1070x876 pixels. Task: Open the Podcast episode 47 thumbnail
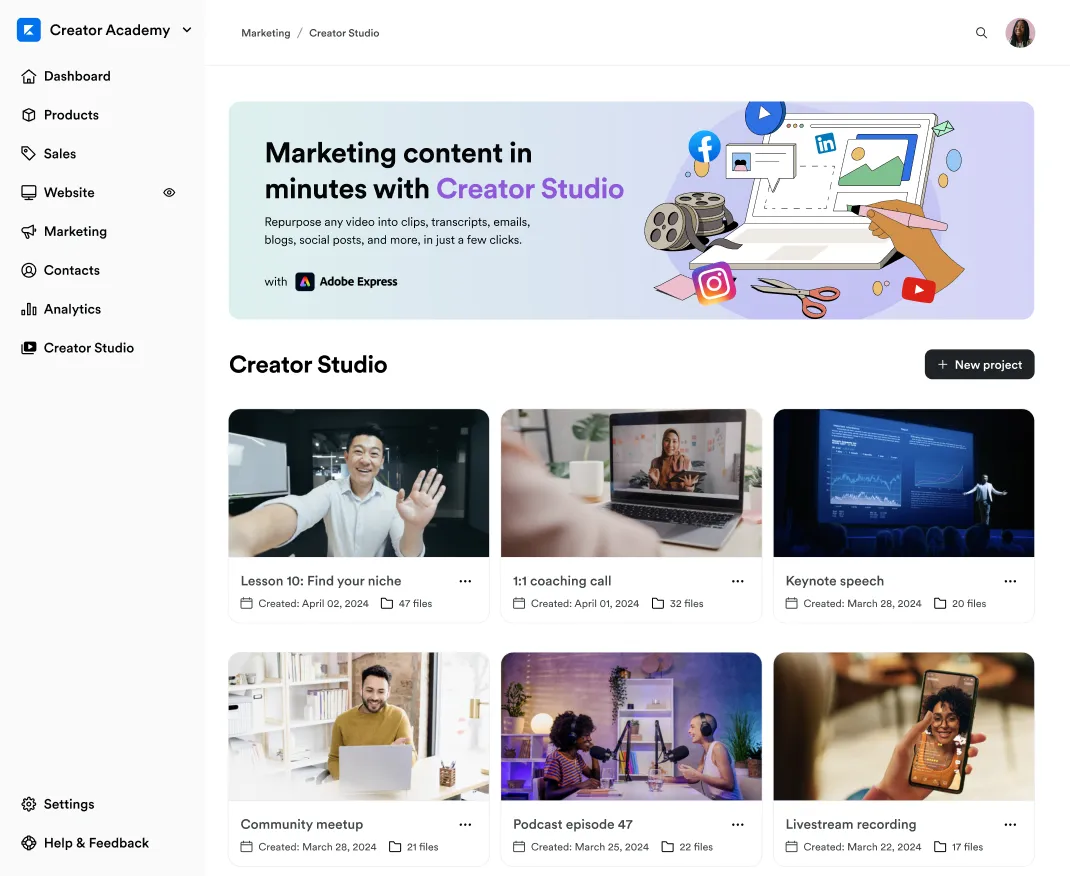point(631,727)
